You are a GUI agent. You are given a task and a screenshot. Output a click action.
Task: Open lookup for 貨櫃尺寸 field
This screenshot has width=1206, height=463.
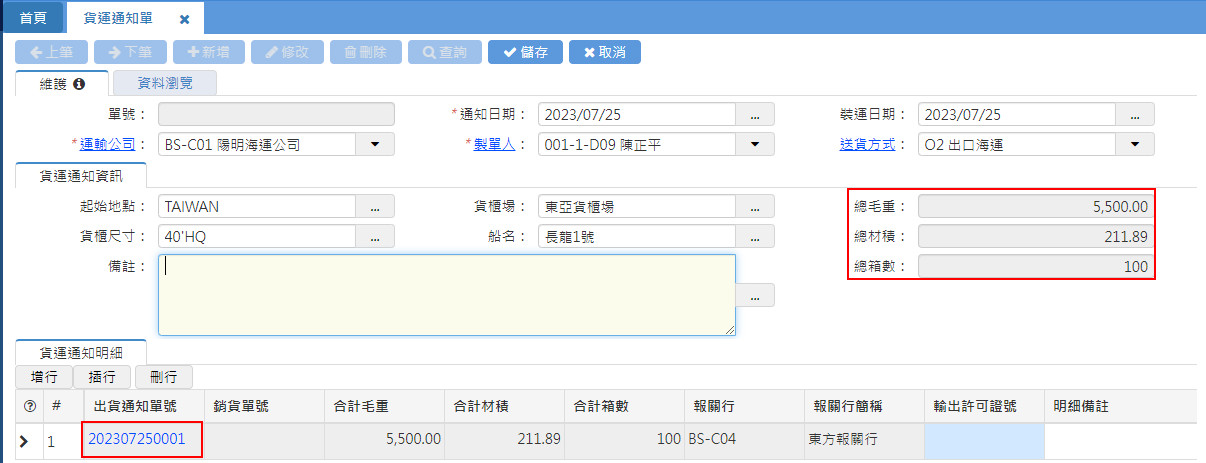point(375,237)
